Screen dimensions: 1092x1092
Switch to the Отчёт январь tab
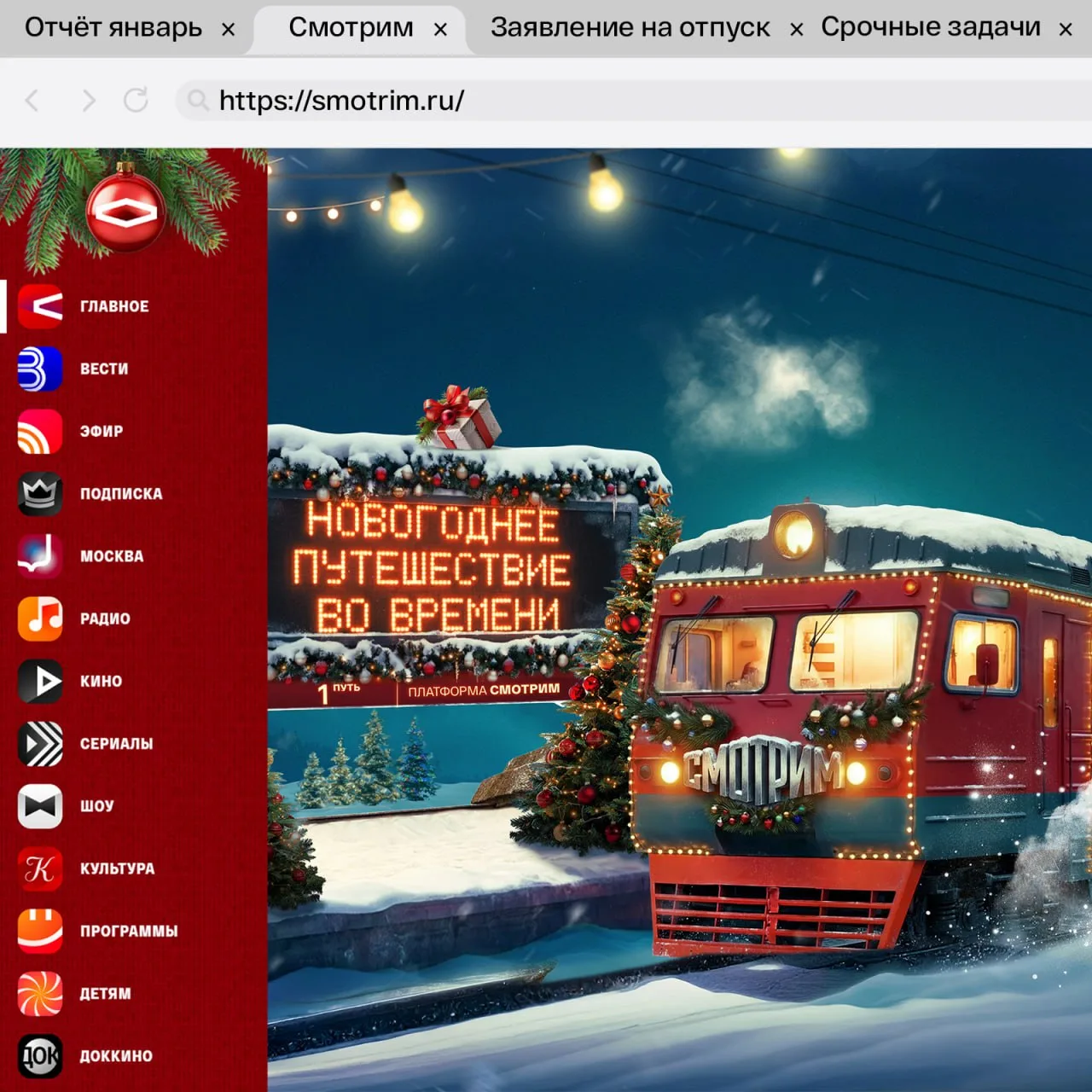(x=113, y=28)
